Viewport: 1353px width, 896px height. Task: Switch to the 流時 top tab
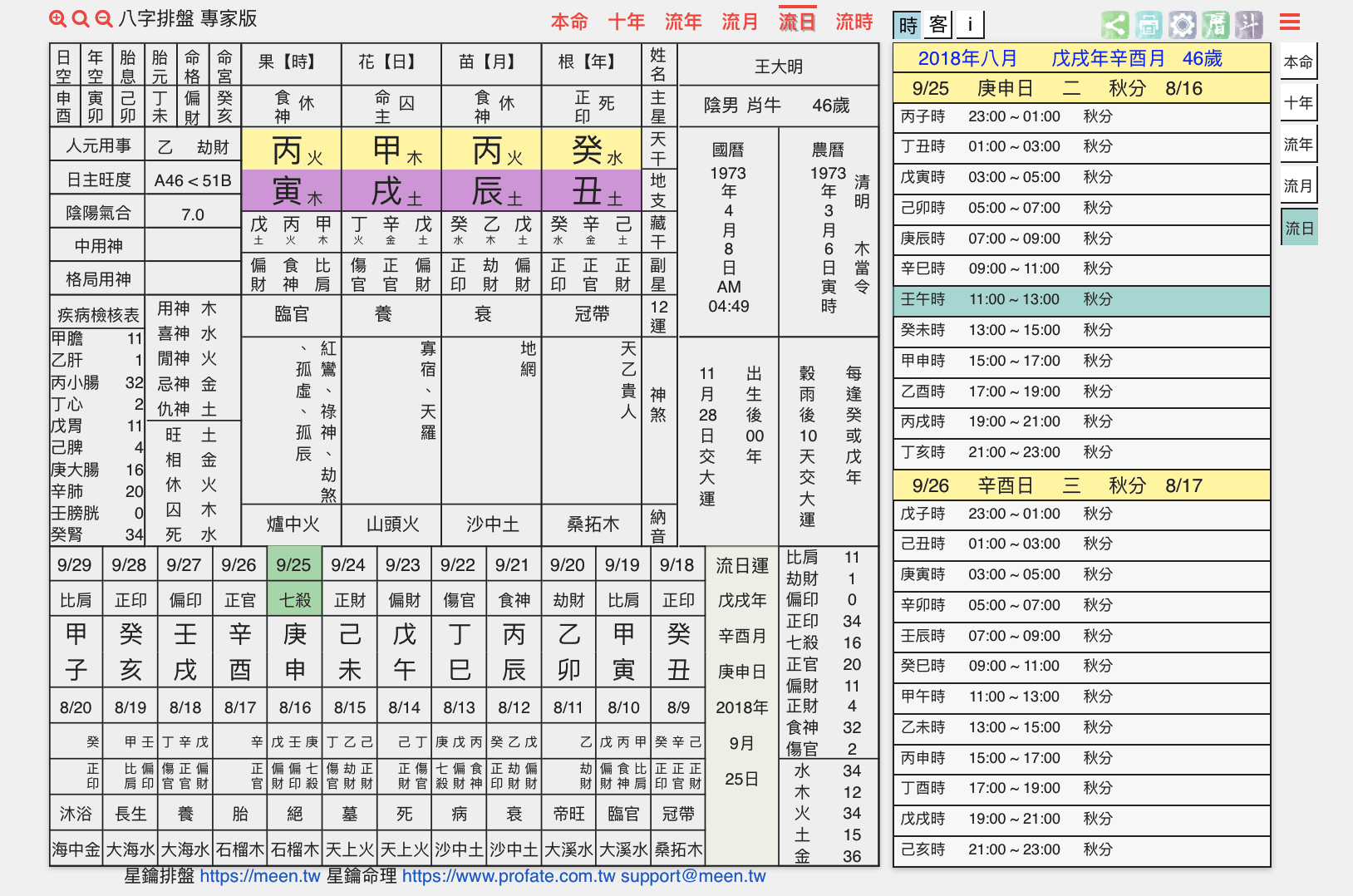(x=854, y=22)
